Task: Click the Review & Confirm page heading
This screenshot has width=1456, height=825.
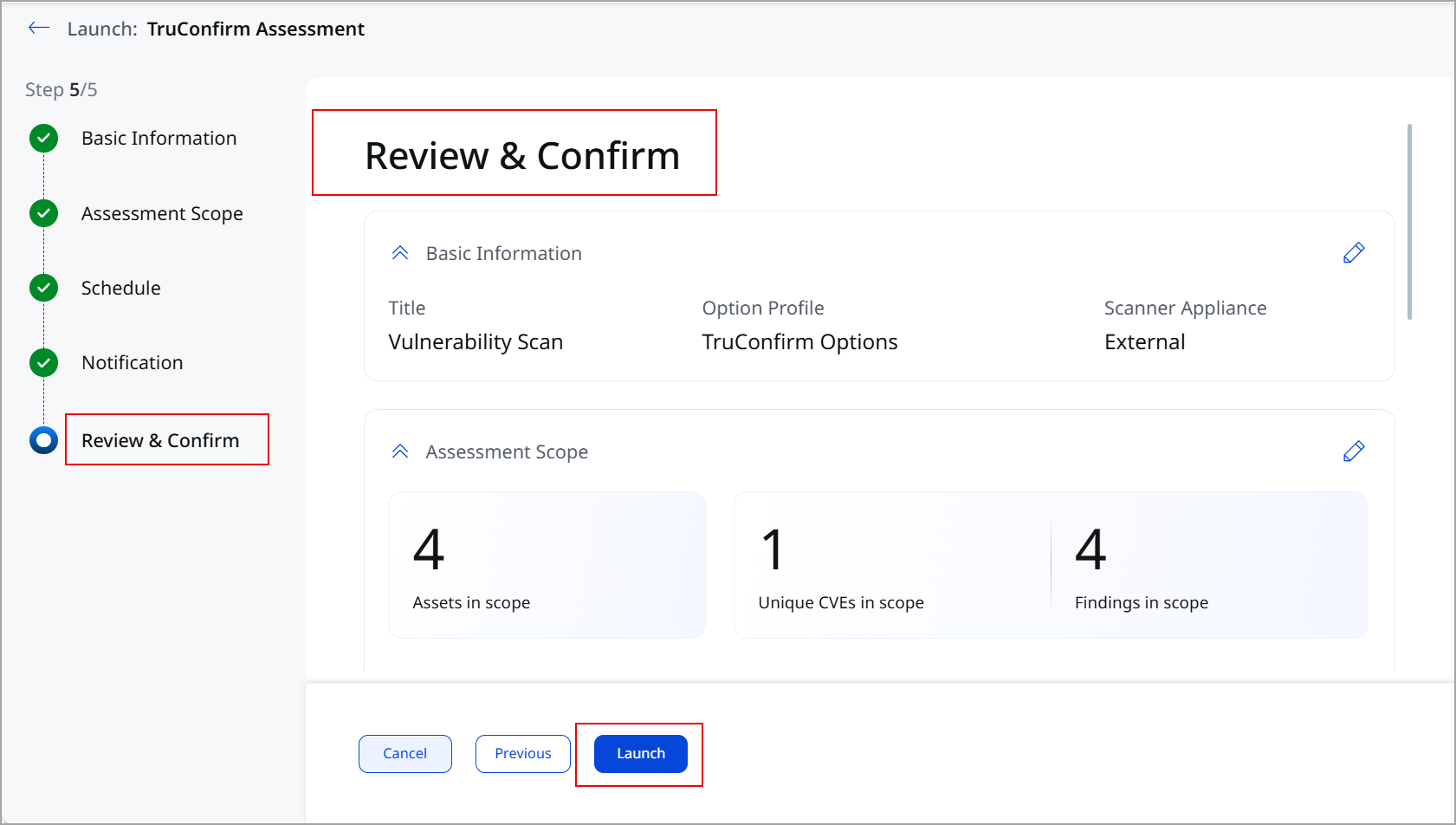Action: click(x=522, y=156)
